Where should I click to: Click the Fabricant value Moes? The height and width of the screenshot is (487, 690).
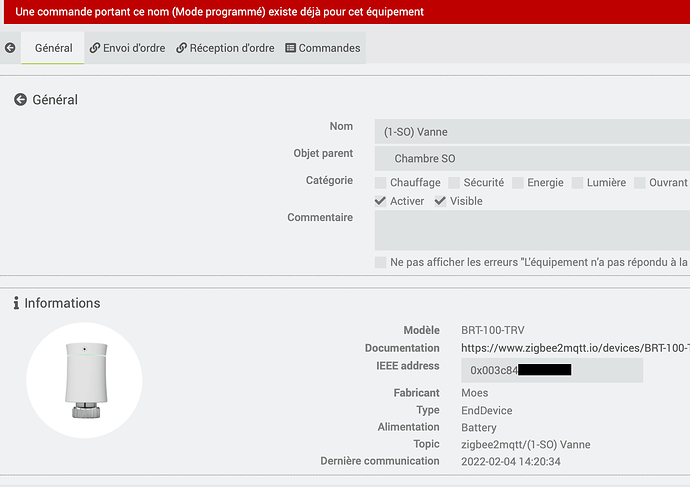474,392
